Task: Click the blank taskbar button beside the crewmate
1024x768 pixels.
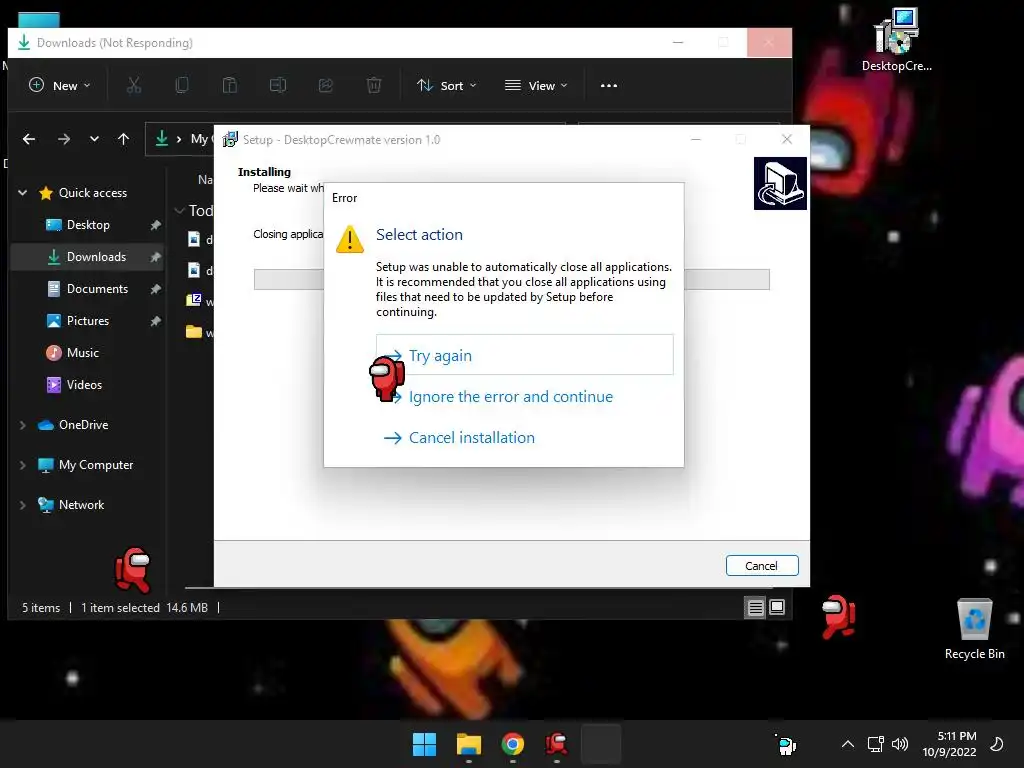Action: 601,744
